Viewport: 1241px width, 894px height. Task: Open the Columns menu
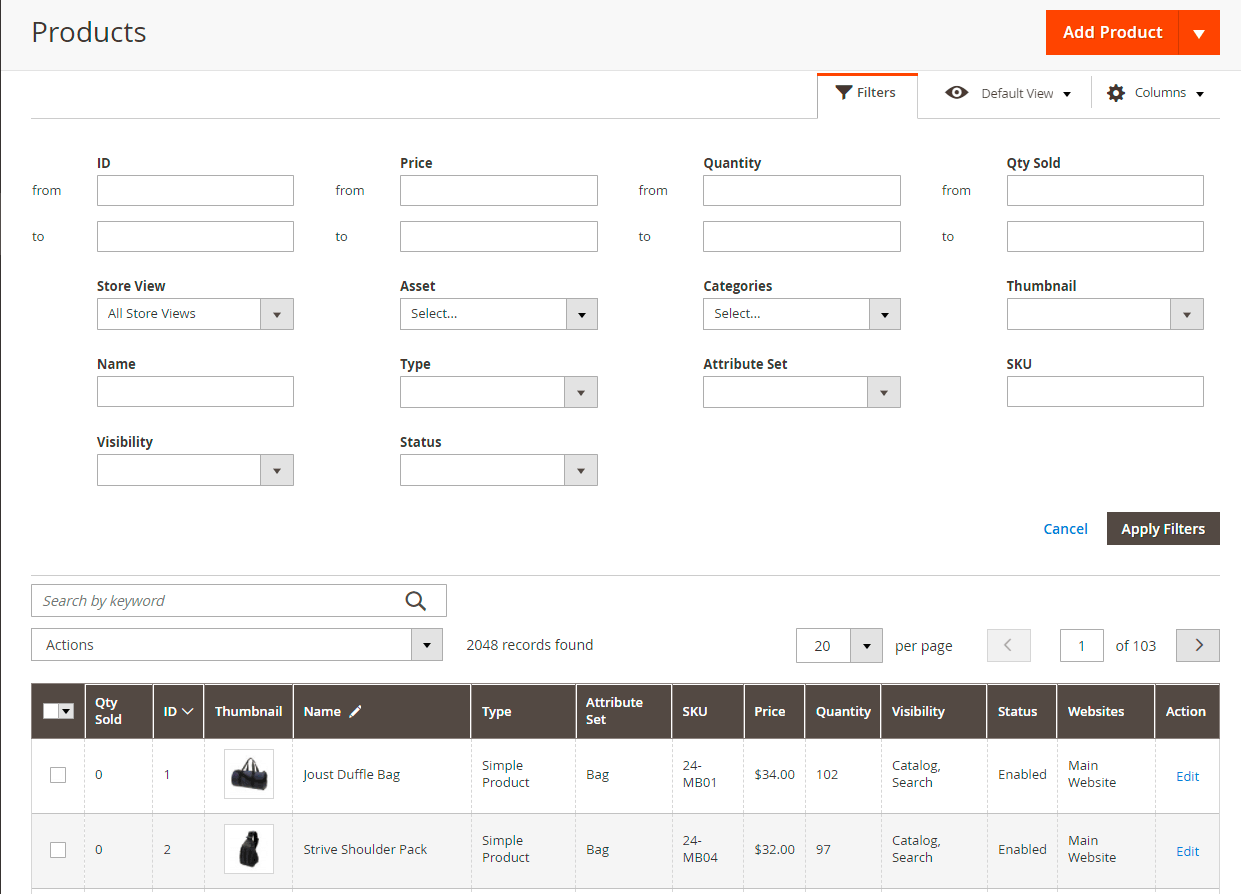pyautogui.click(x=1155, y=93)
